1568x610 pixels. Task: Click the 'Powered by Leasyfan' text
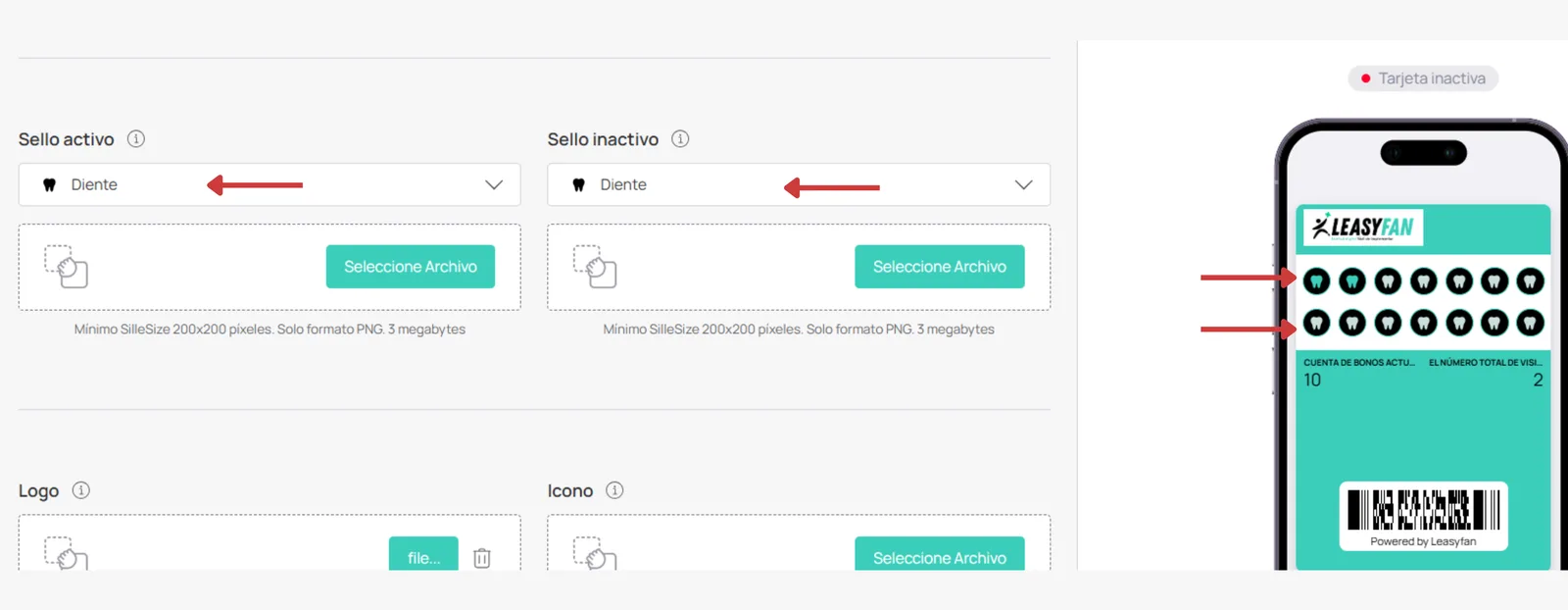pyautogui.click(x=1423, y=541)
